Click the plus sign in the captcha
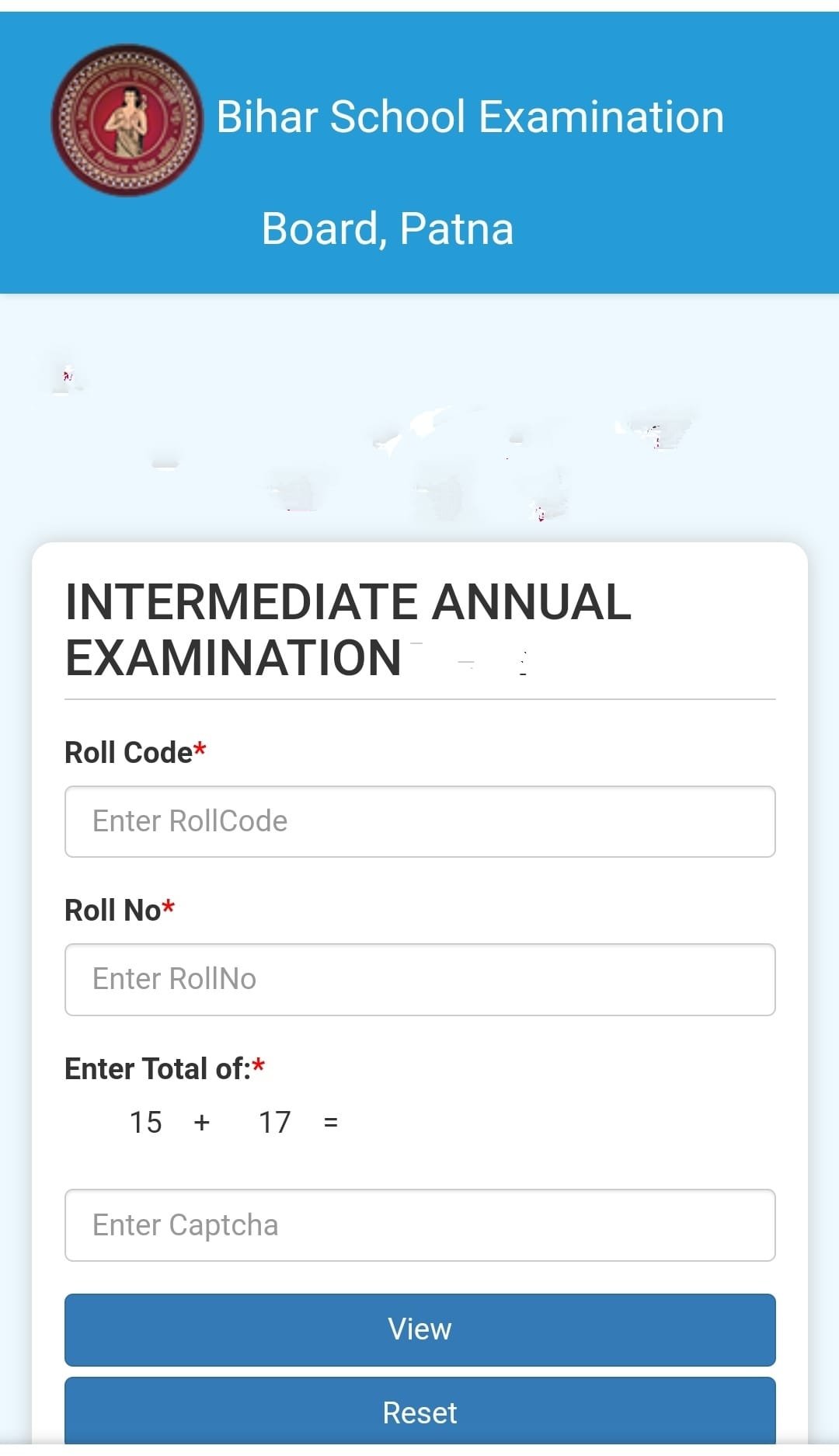The image size is (839, 1456). click(x=202, y=1122)
